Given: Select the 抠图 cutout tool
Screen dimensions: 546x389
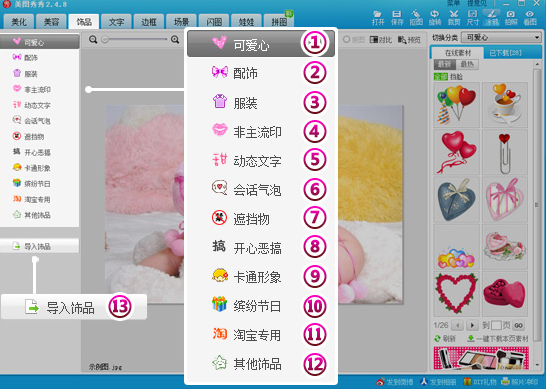Looking at the screenshot, I should tap(416, 17).
